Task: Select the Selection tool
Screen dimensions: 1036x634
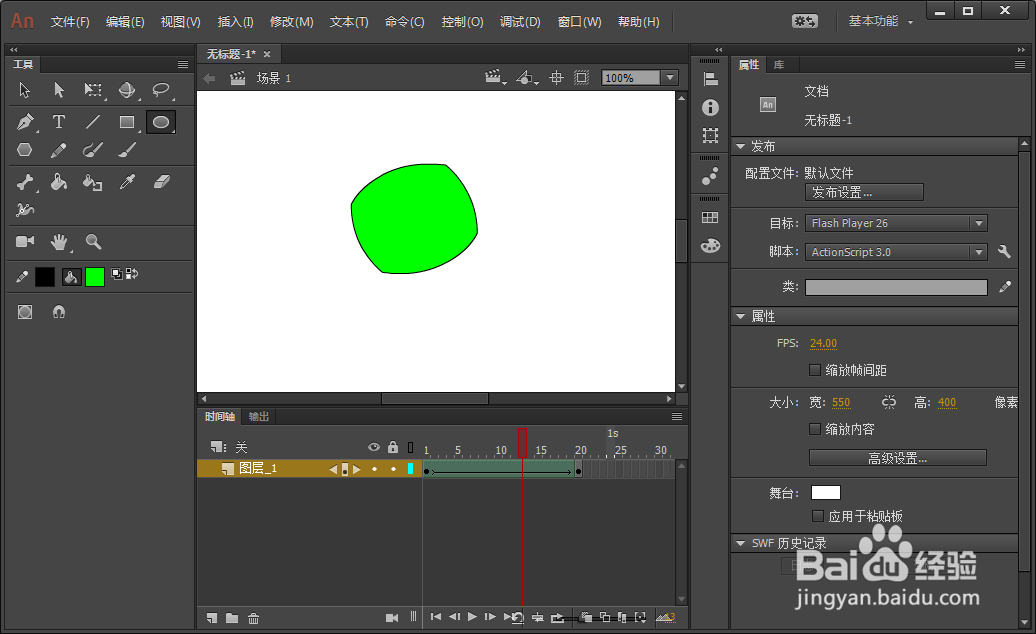Action: pyautogui.click(x=24, y=90)
